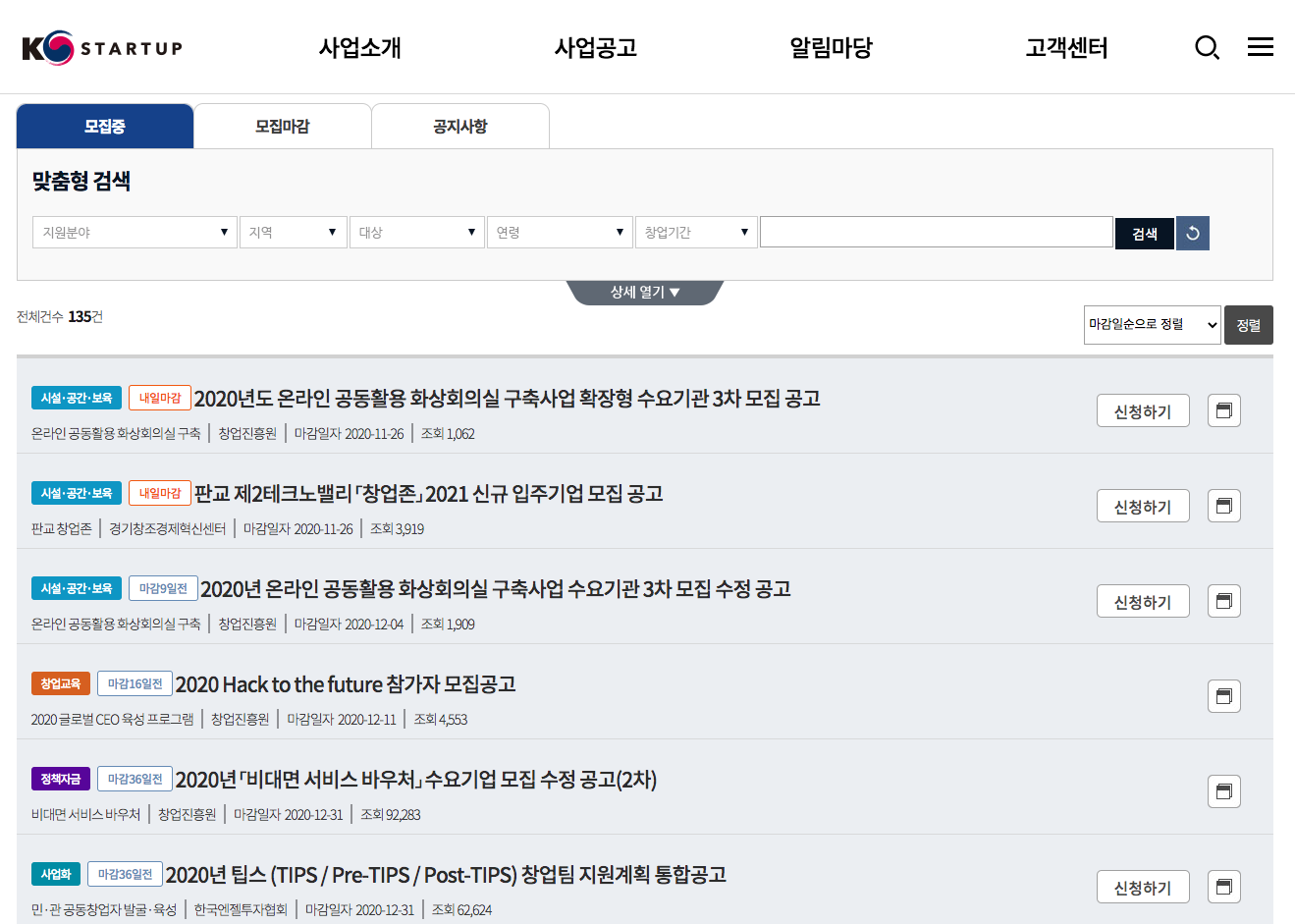The width and height of the screenshot is (1295, 924).
Task: Open the 지역 dropdown
Action: 294,232
